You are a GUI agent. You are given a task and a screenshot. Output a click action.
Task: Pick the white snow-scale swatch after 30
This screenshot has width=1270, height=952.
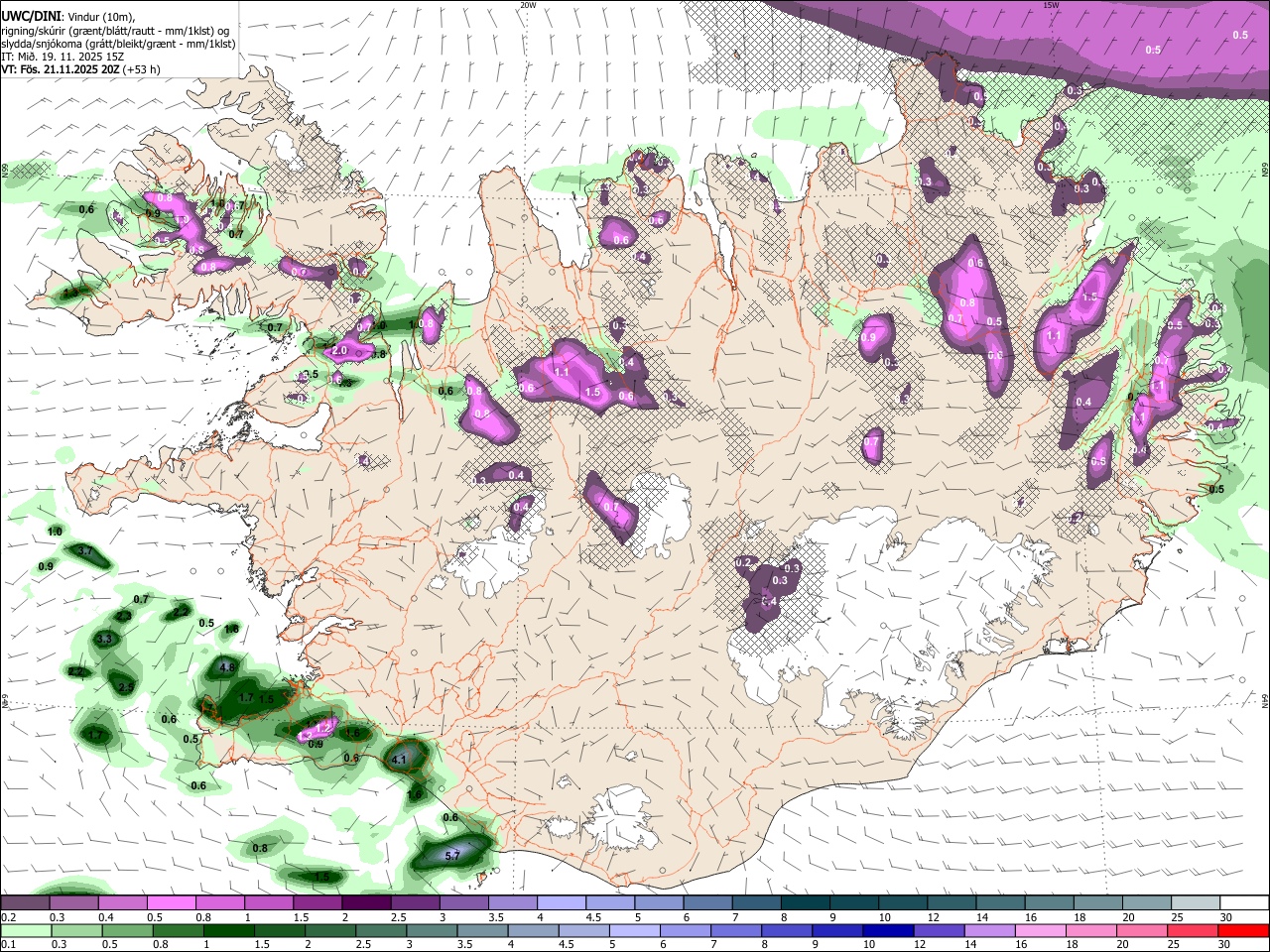(x=1244, y=902)
